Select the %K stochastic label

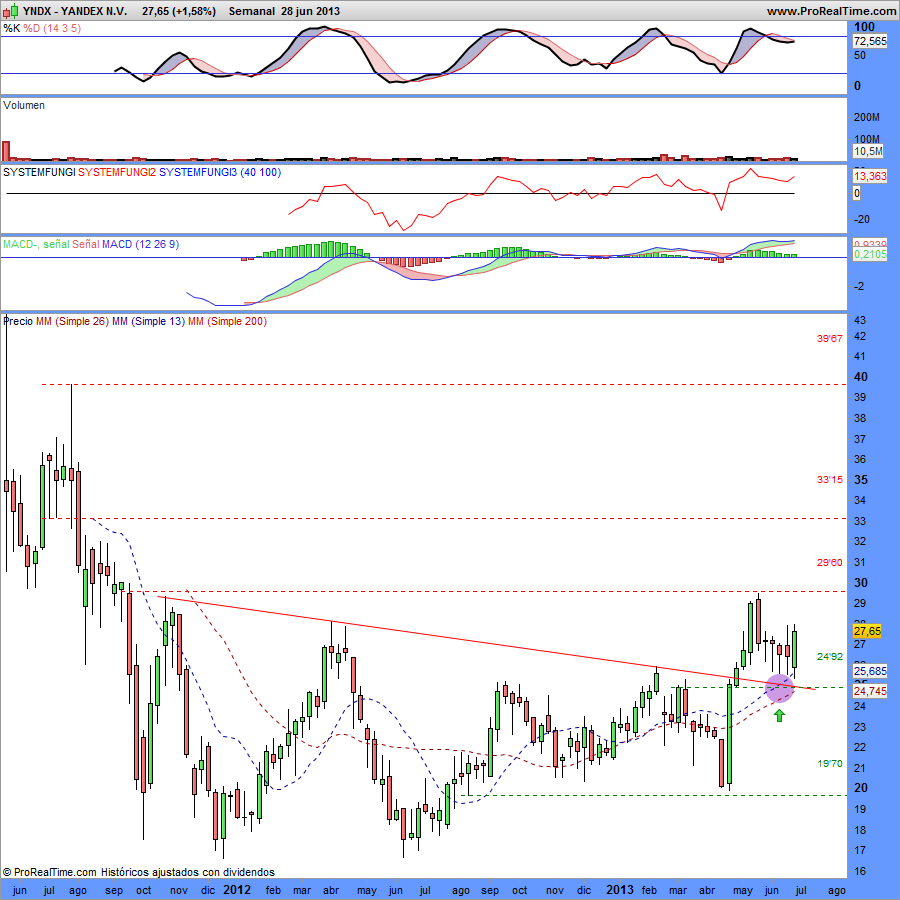(x=11, y=28)
